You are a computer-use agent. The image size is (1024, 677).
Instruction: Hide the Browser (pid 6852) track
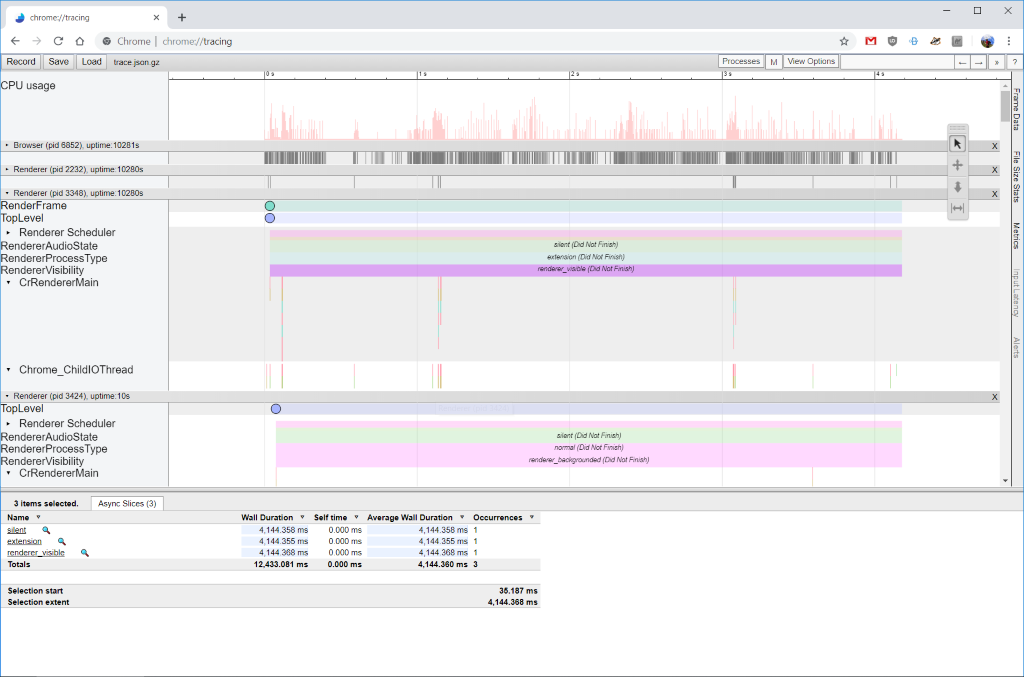pyautogui.click(x=994, y=145)
